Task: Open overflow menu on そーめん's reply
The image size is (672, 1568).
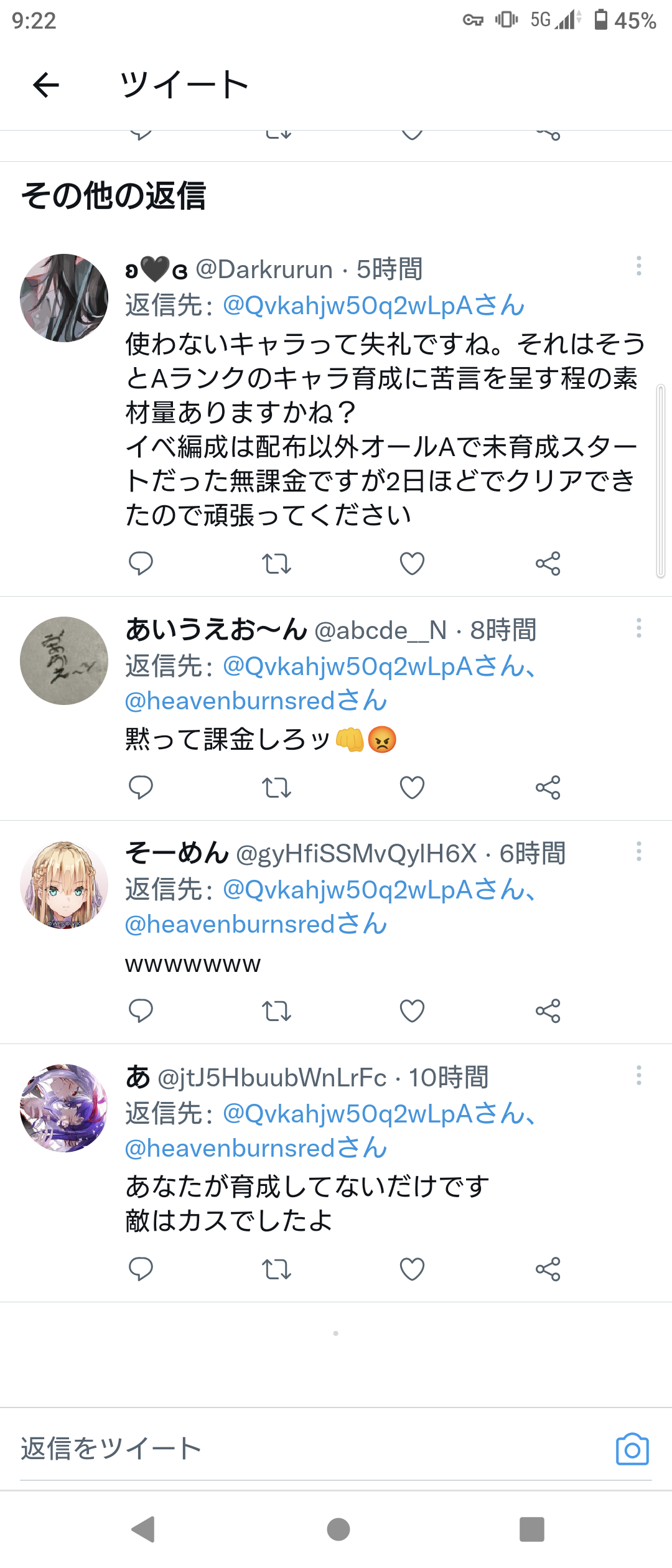Action: (639, 851)
